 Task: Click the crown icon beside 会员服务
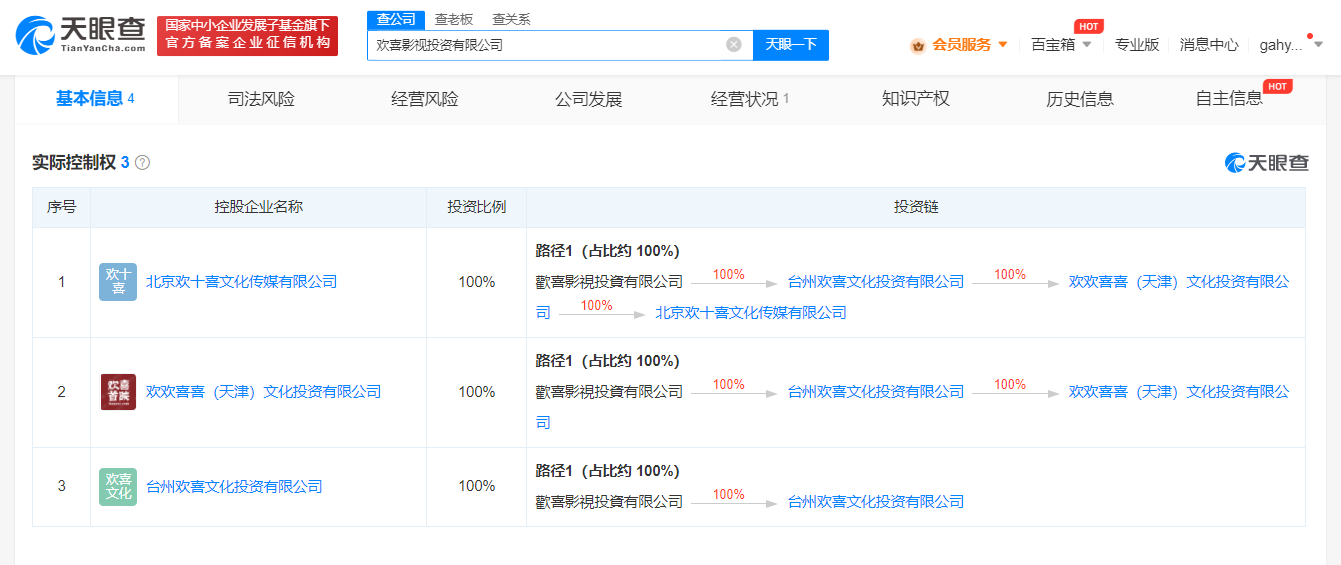[917, 45]
